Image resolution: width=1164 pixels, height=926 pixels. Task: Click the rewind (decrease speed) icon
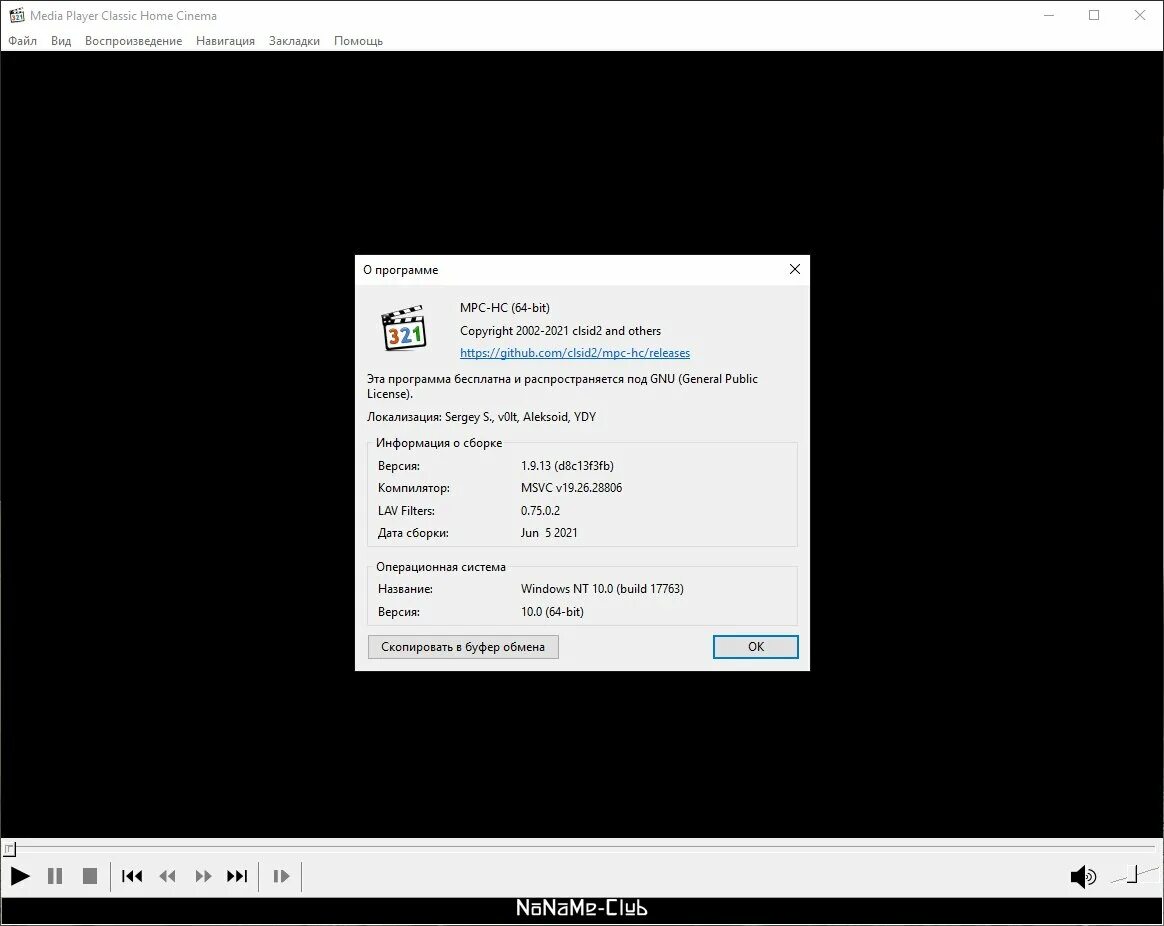168,876
